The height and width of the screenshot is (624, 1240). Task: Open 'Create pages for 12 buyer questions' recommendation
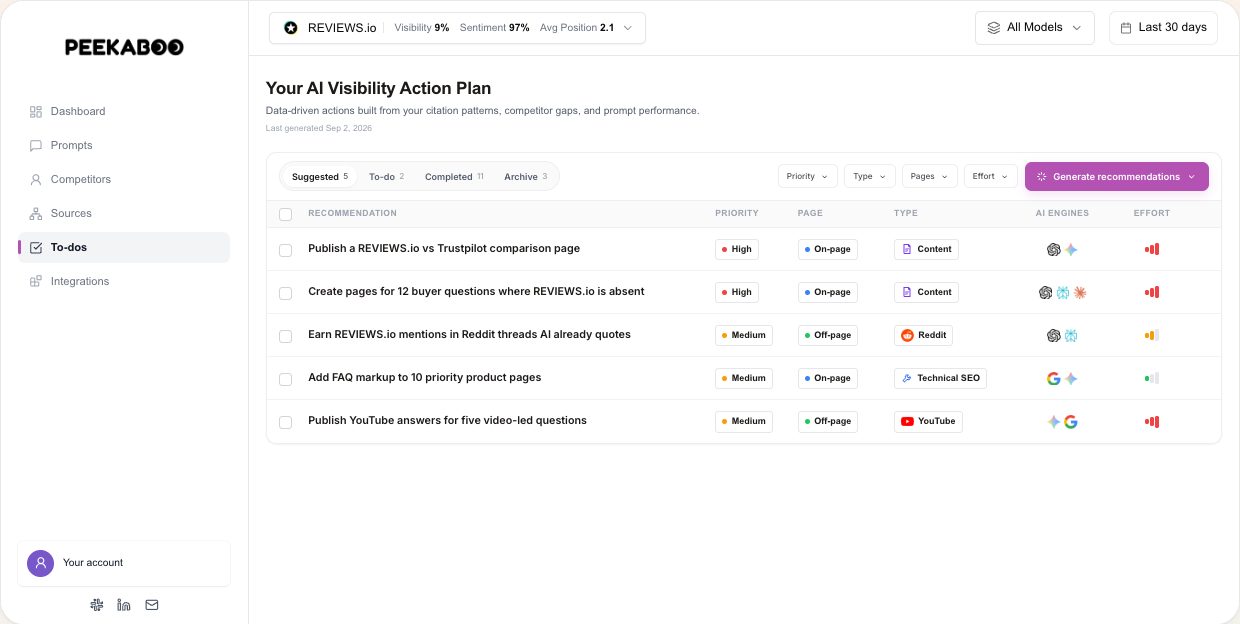pos(476,291)
